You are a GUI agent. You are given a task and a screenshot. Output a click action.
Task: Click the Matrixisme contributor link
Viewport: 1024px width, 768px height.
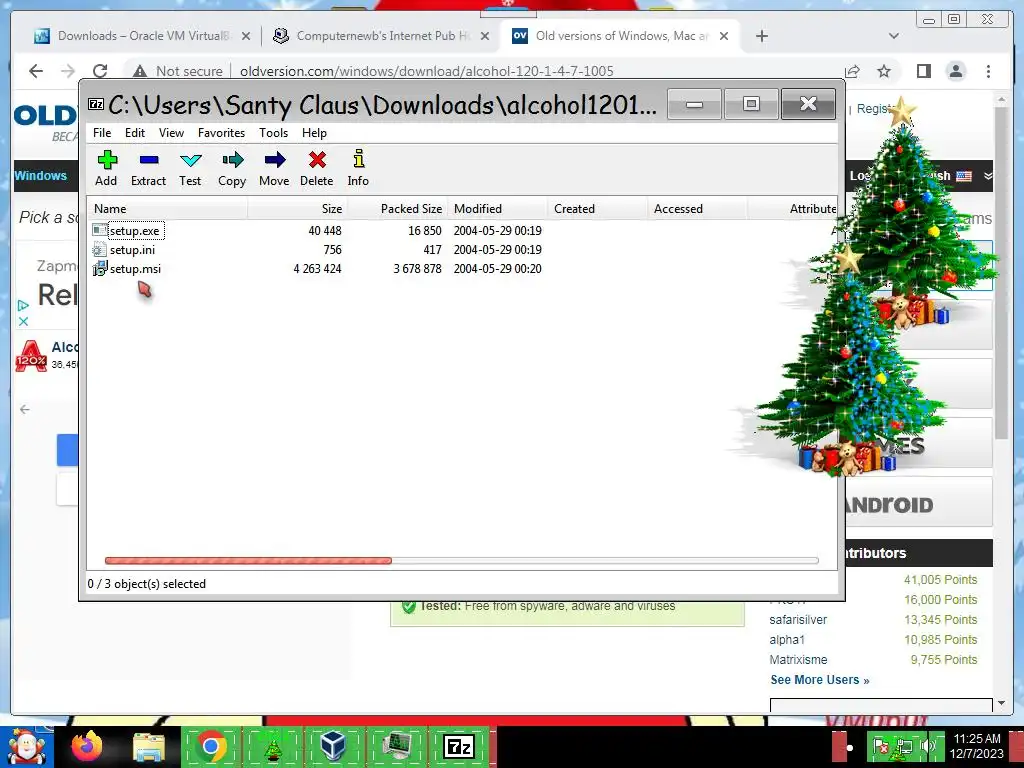click(x=798, y=660)
